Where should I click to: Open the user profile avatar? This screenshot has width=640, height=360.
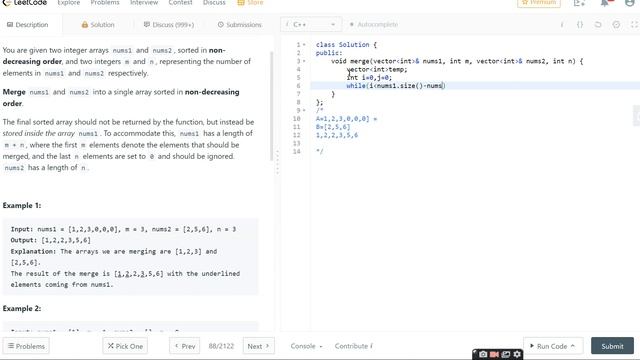point(630,3)
